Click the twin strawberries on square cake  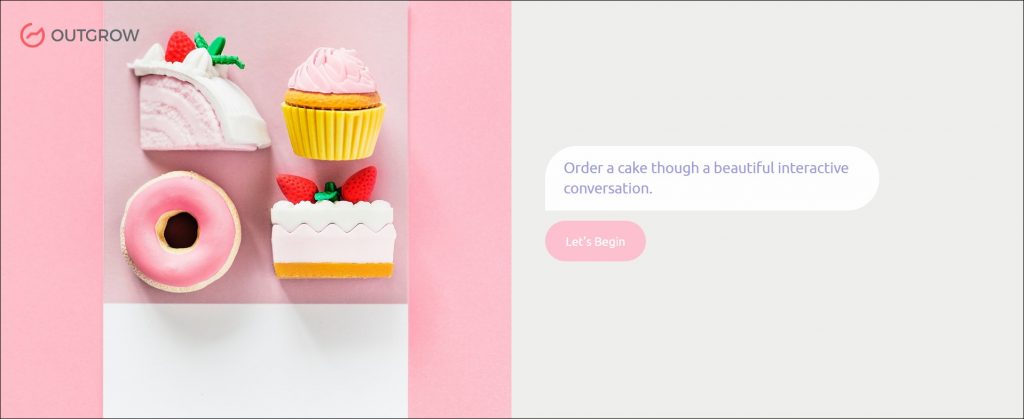click(327, 185)
